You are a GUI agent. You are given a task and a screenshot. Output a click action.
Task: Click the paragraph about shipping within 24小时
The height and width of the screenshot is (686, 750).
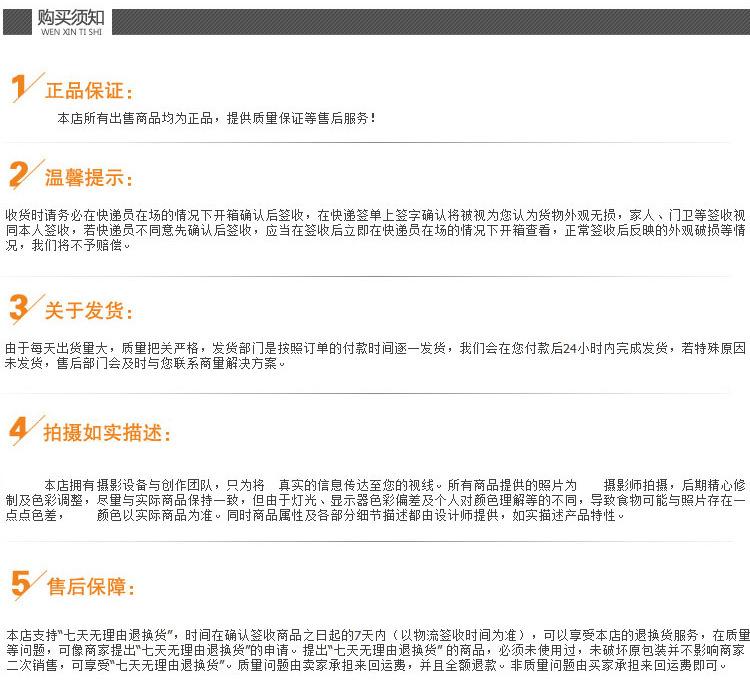(x=375, y=356)
